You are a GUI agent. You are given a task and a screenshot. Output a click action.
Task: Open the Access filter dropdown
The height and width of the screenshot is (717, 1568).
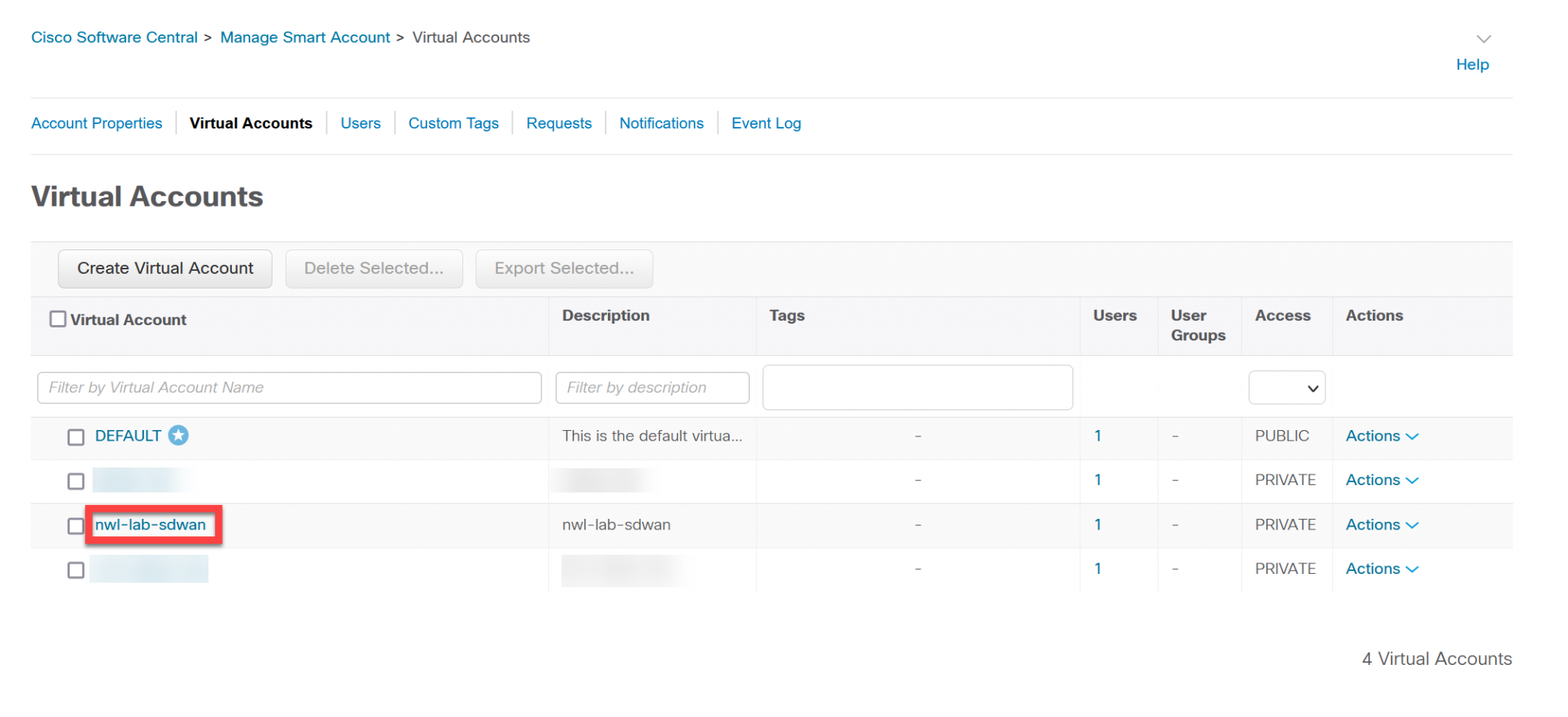pos(1286,388)
